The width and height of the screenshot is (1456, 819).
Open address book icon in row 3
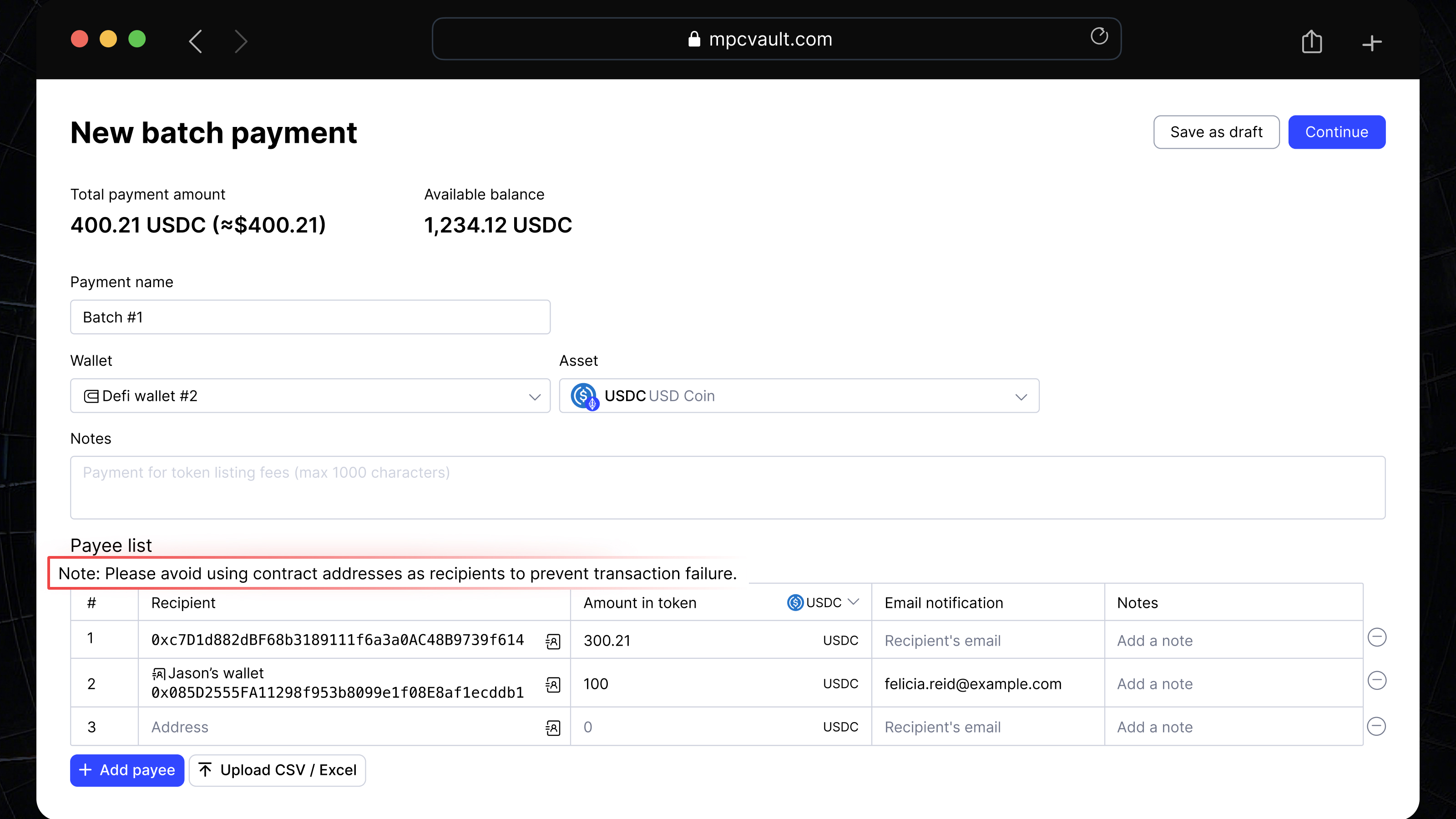pos(553,728)
